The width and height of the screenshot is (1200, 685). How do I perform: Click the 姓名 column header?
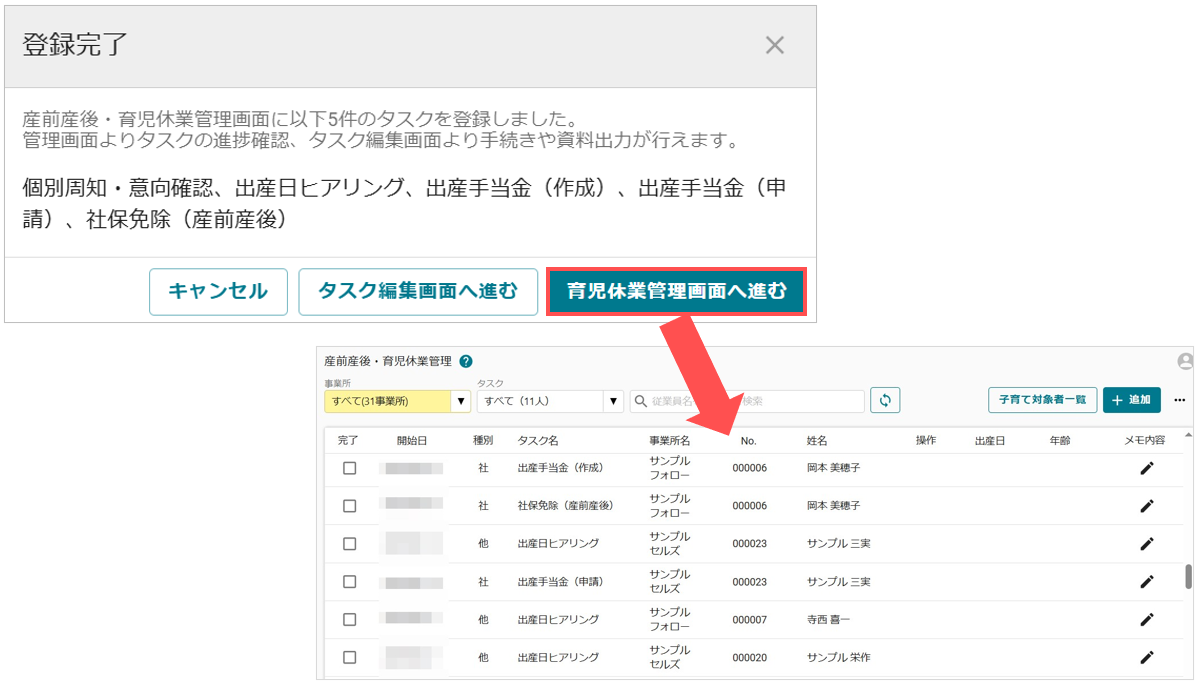tap(817, 440)
